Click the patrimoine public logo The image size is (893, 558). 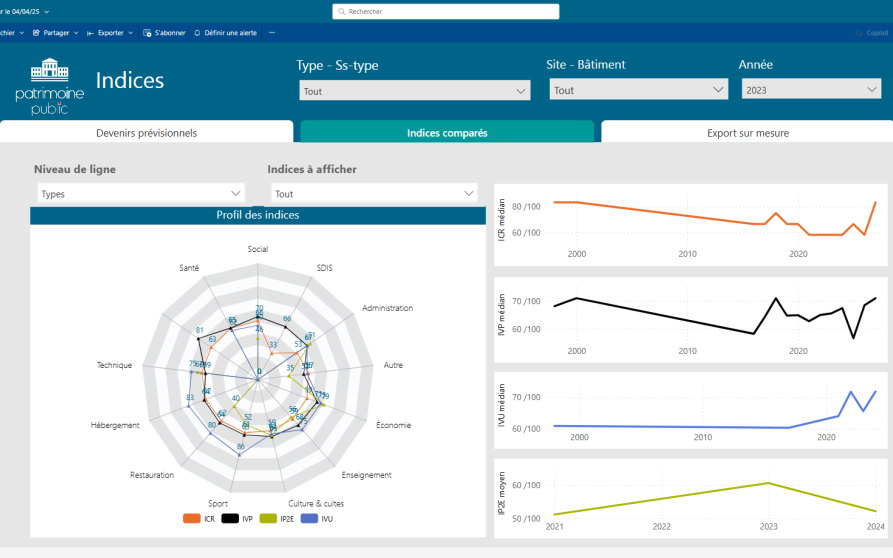50,87
